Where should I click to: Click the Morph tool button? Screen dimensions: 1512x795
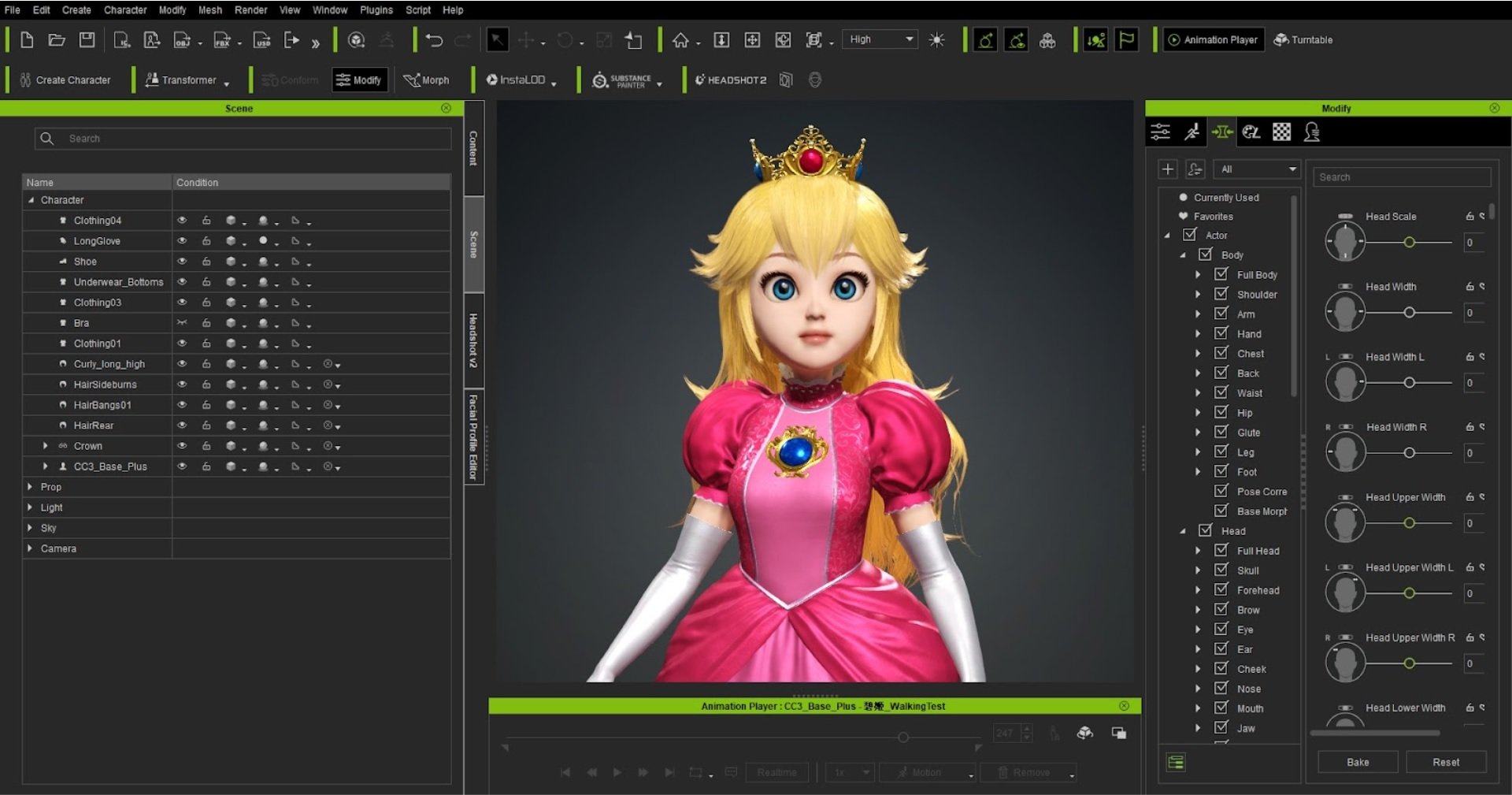point(426,80)
